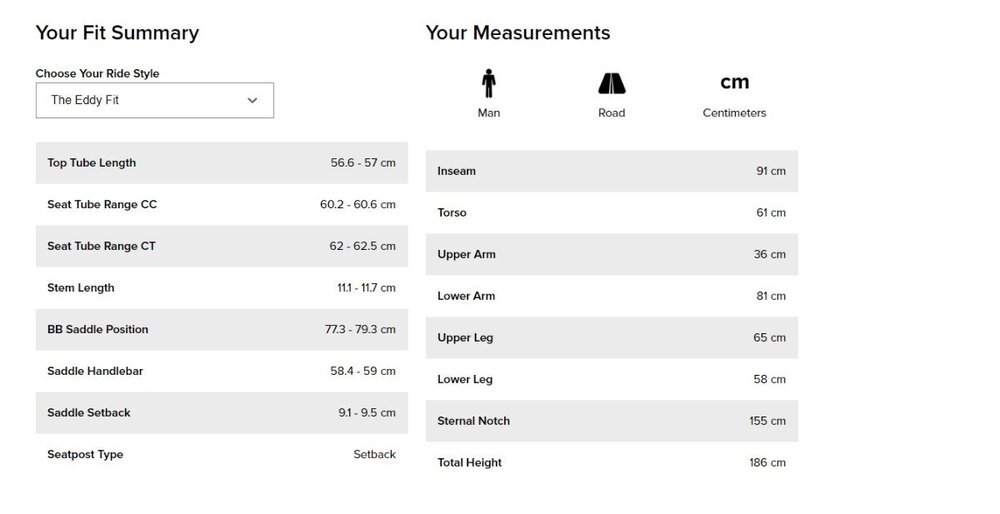
Task: Select the Total Height row
Action: tap(611, 463)
